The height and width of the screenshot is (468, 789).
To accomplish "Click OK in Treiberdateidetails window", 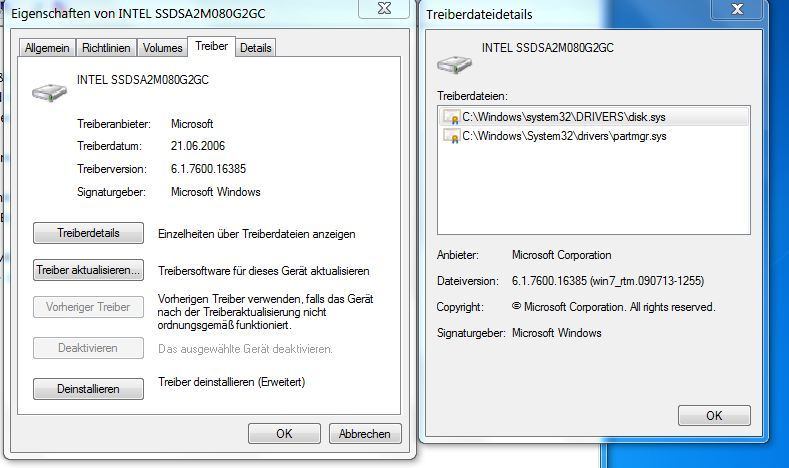I will [714, 416].
